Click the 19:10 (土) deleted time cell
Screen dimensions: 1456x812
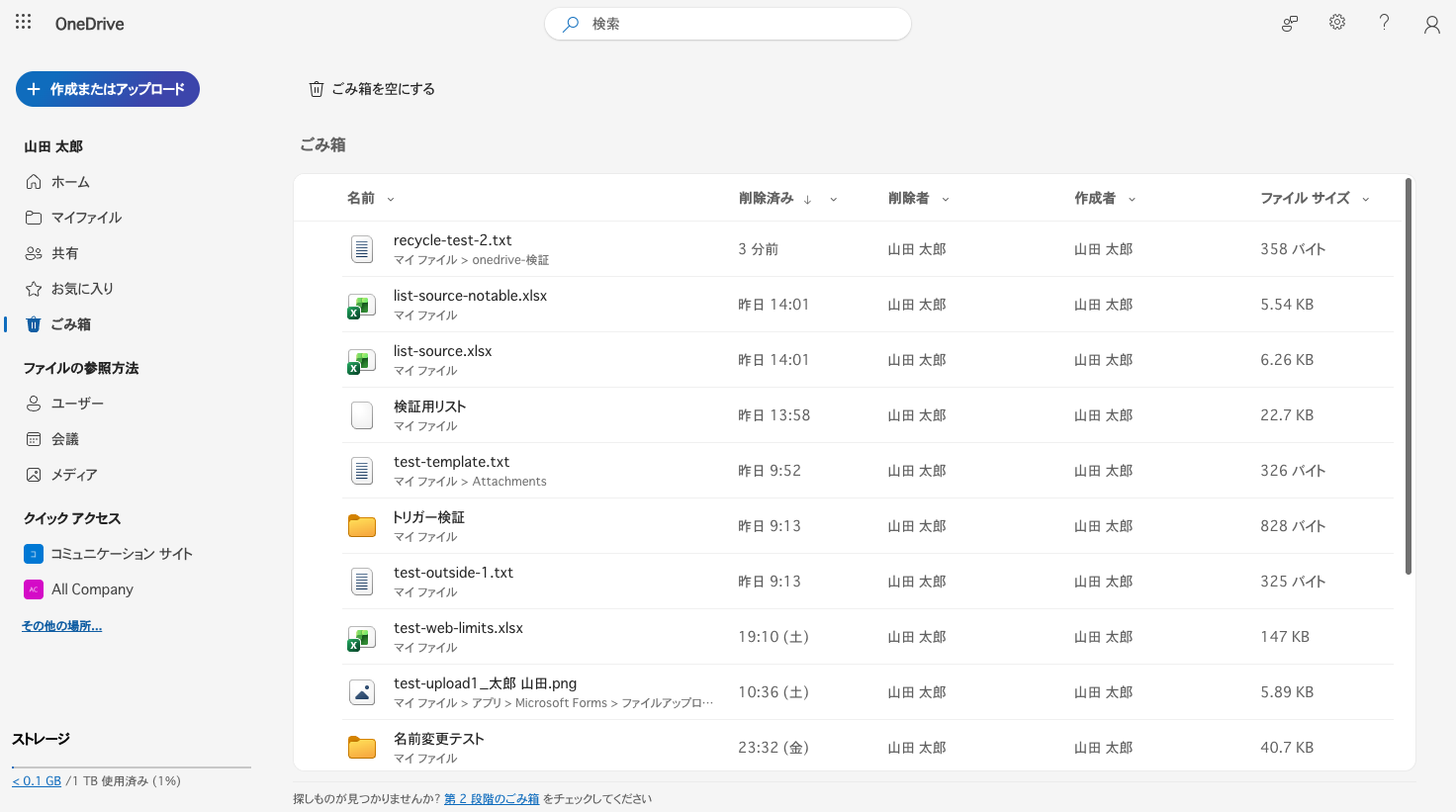[773, 637]
